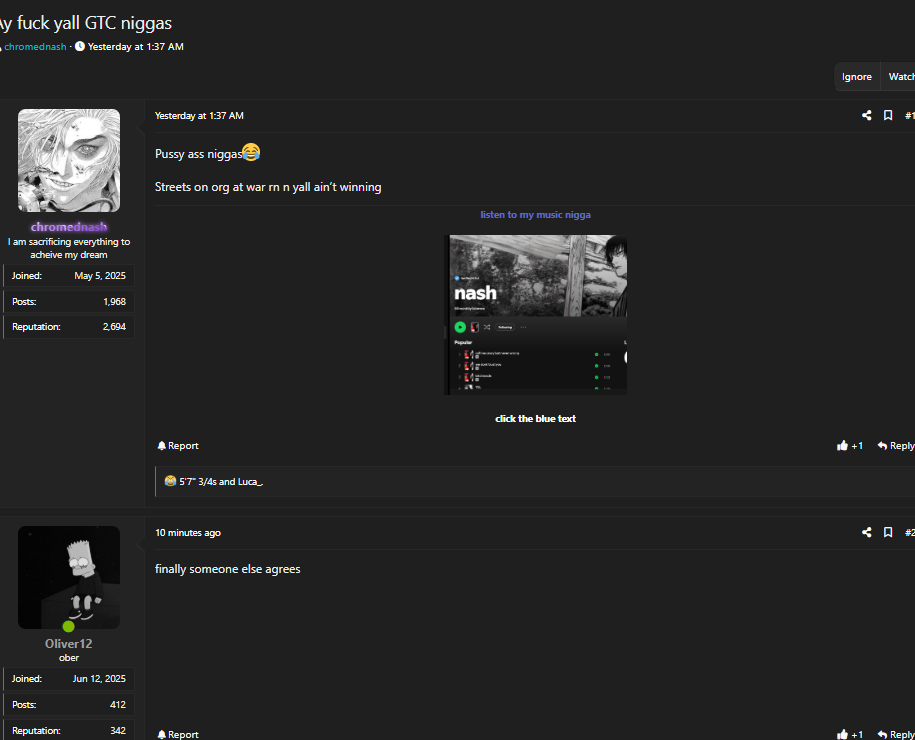Viewport: 915px width, 740px height.
Task: Open the share options on the second post
Action: point(866,532)
